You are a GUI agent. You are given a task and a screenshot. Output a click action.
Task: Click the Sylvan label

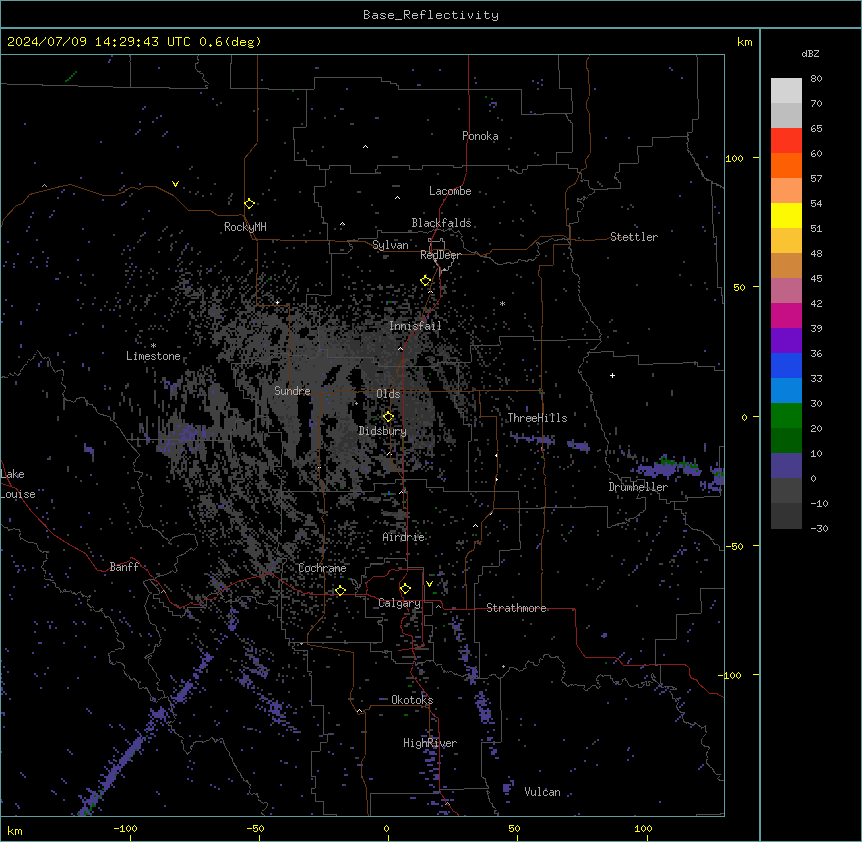click(390, 245)
